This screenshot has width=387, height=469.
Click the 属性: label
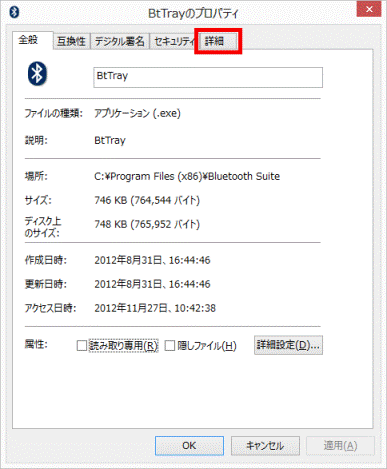[x=36, y=344]
